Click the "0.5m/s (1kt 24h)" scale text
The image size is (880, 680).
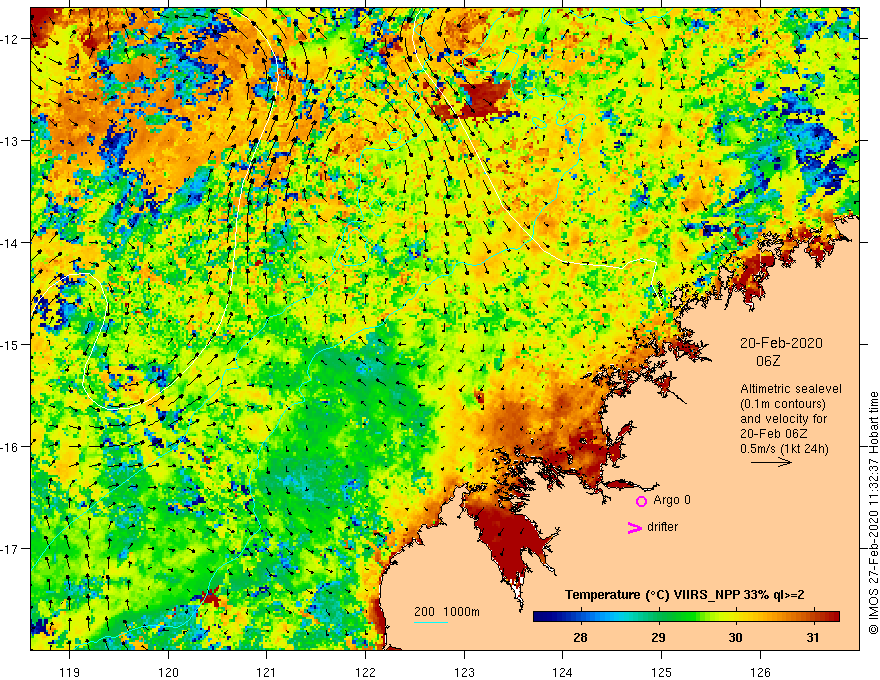[784, 449]
